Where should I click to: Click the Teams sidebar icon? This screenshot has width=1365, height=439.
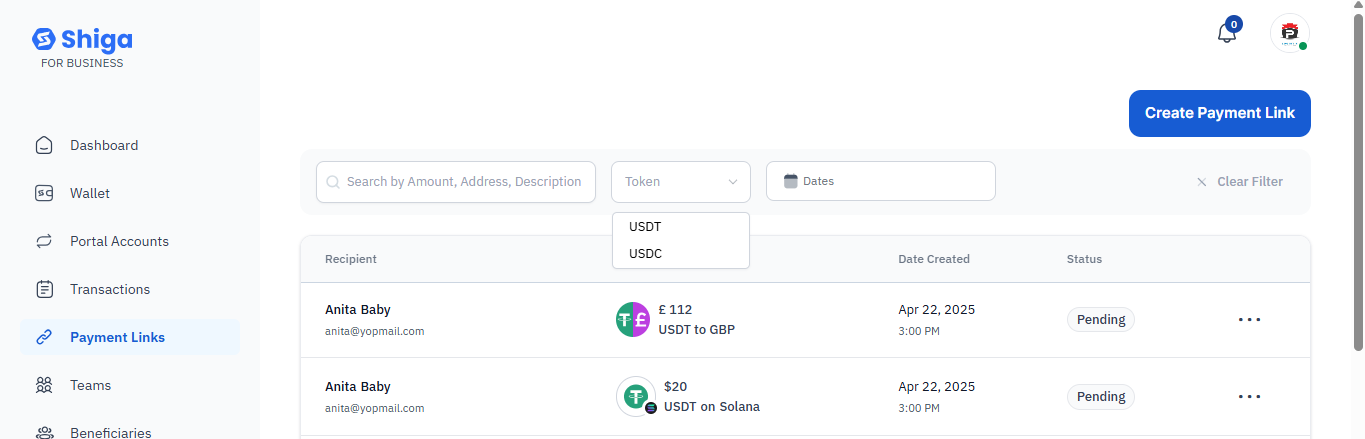[x=44, y=385]
